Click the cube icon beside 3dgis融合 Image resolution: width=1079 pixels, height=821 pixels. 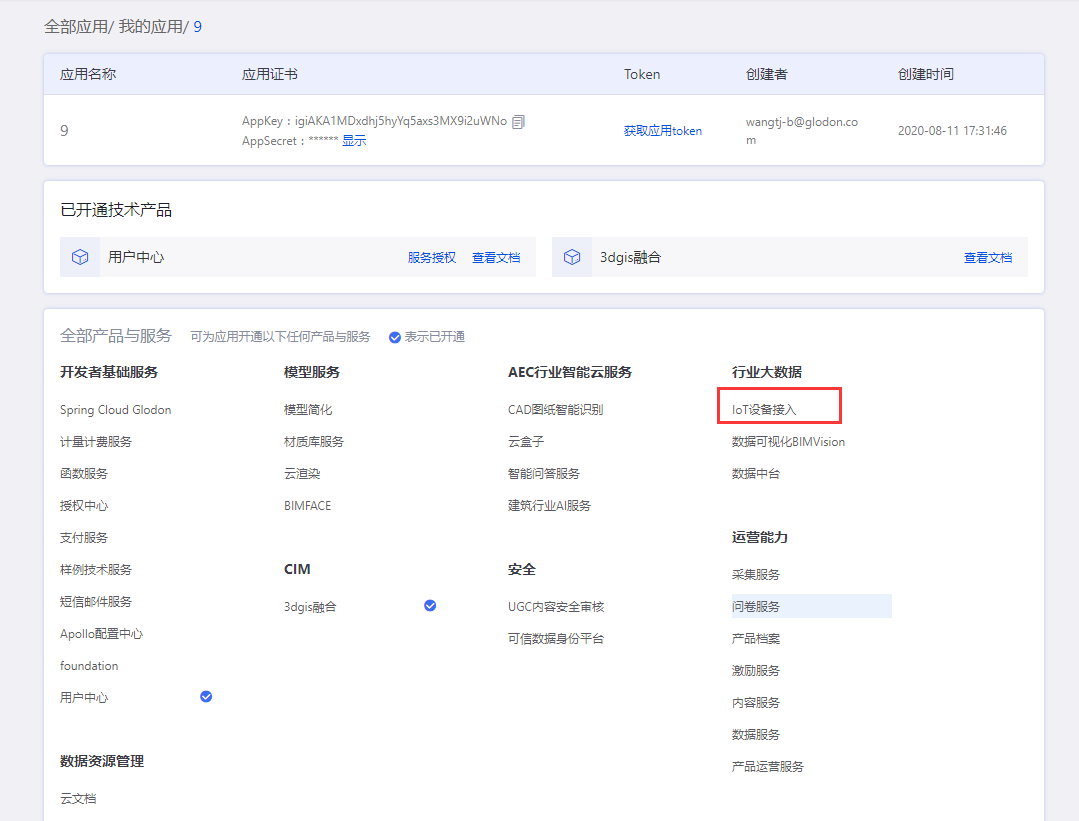572,257
